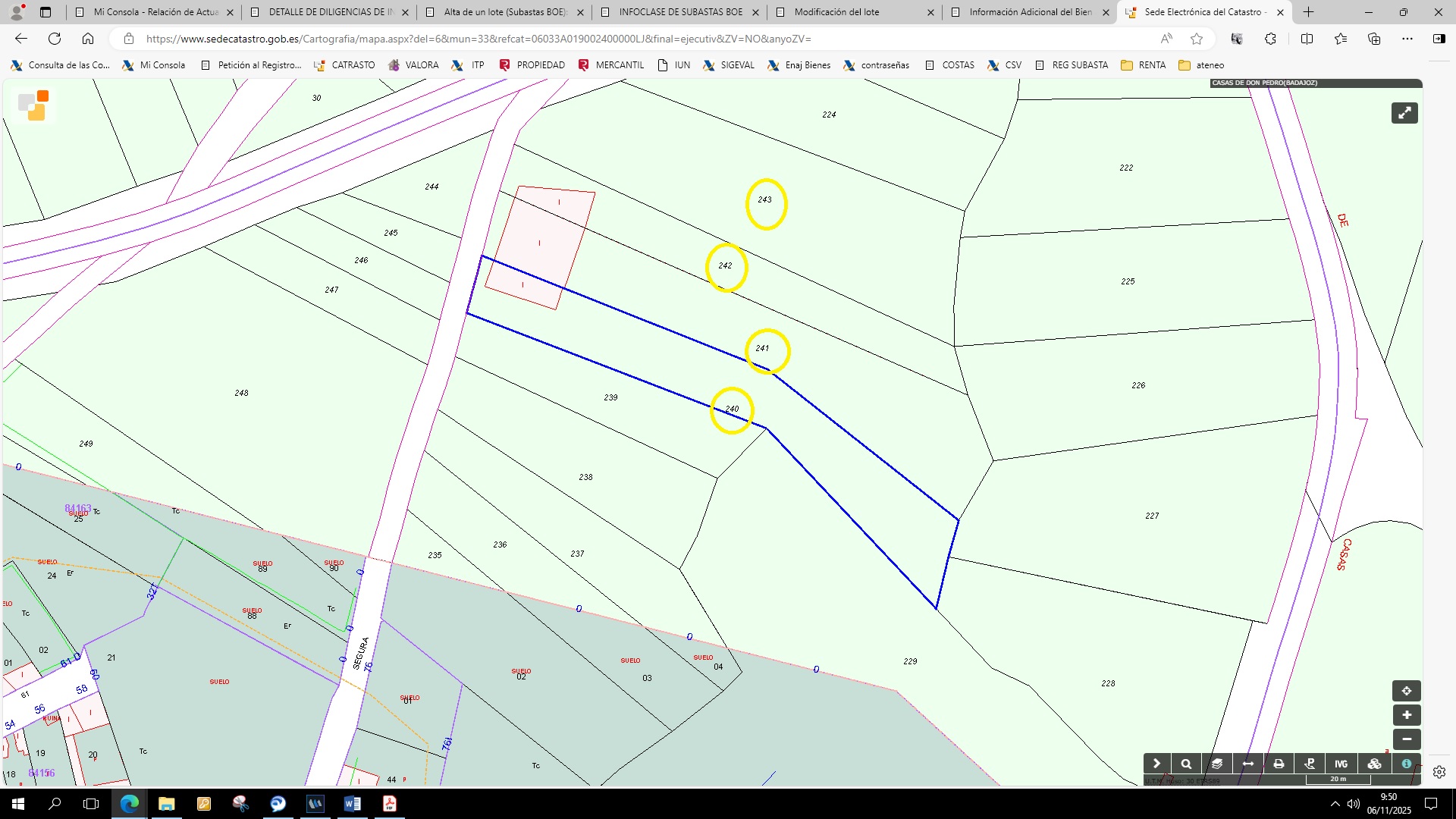
Task: Click the blue information tool icon
Action: point(1406,764)
